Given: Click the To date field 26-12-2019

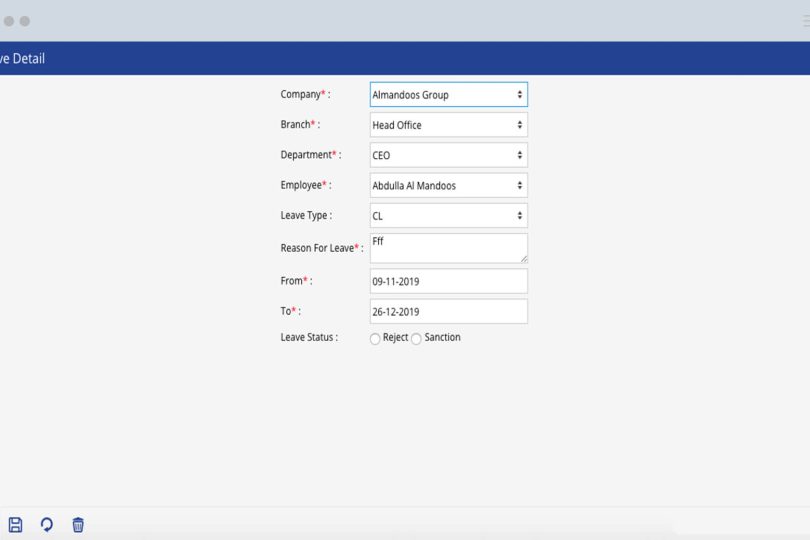Looking at the screenshot, I should tap(448, 312).
